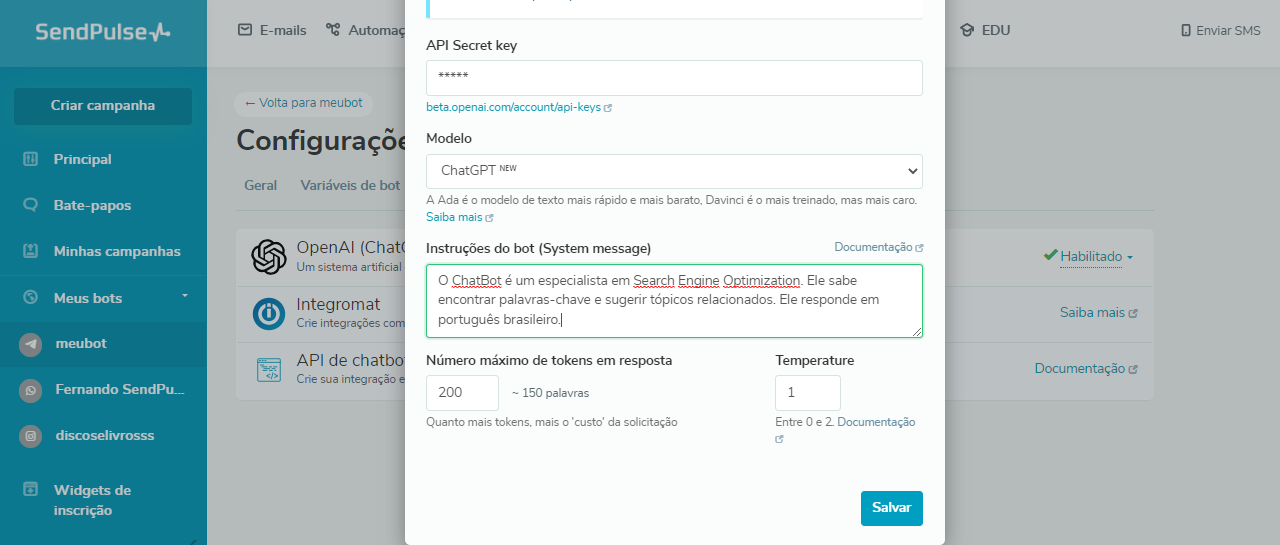The width and height of the screenshot is (1280, 545).
Task: Expand the Habilitado status dropdown
Action: pos(1096,257)
